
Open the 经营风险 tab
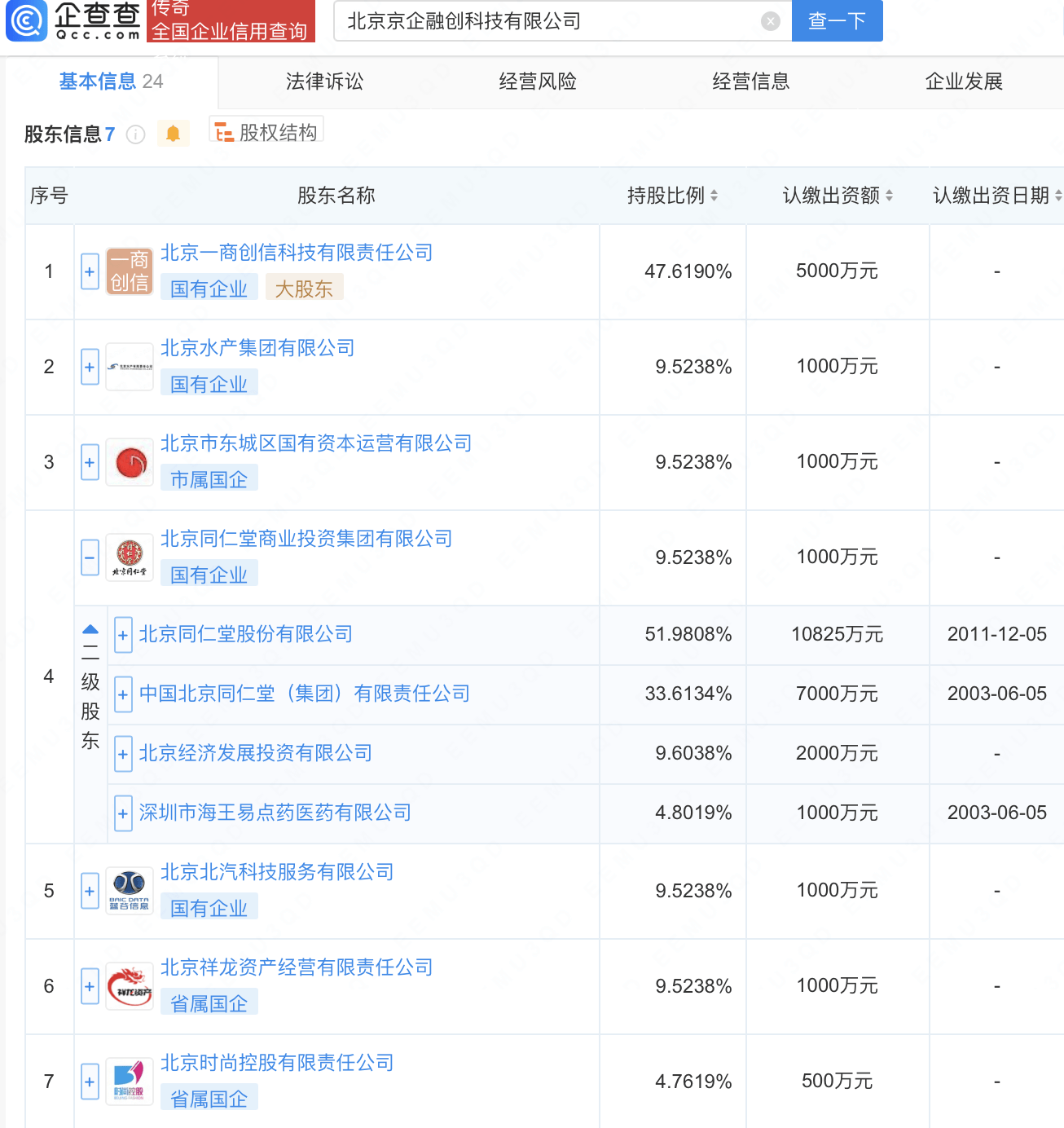point(538,82)
